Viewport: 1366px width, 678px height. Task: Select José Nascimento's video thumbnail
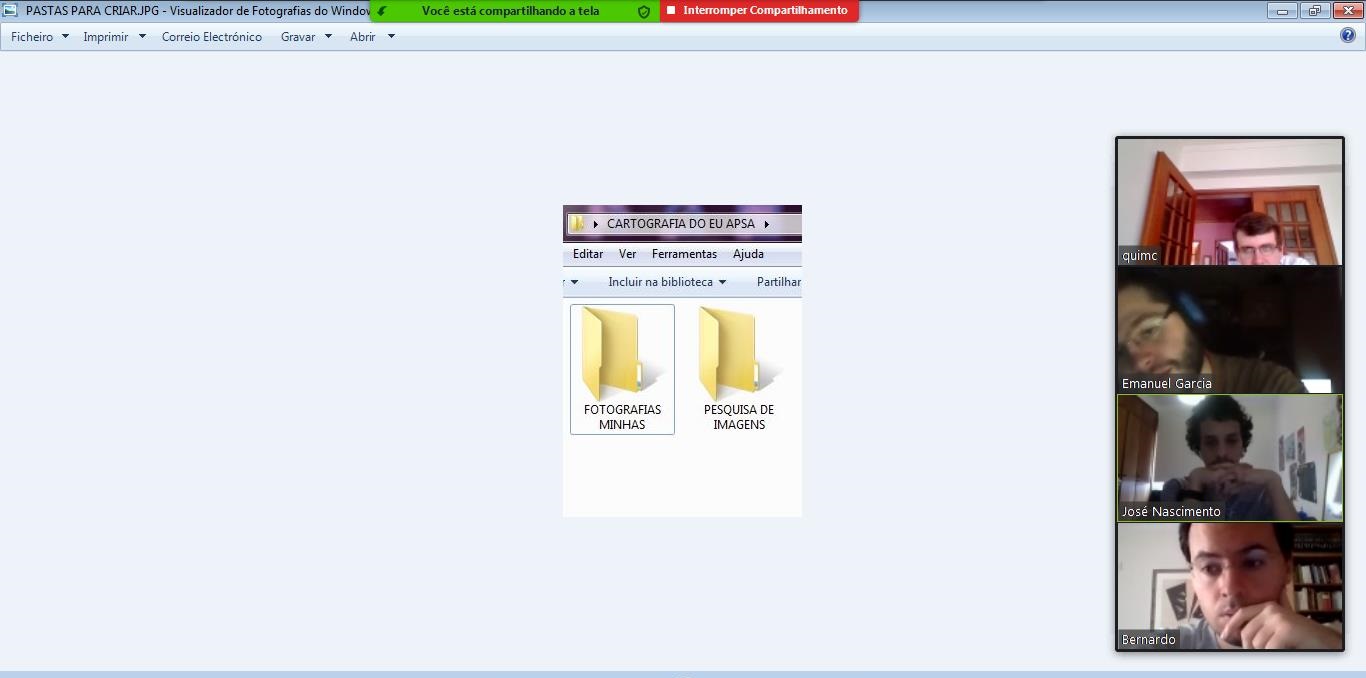[1229, 458]
